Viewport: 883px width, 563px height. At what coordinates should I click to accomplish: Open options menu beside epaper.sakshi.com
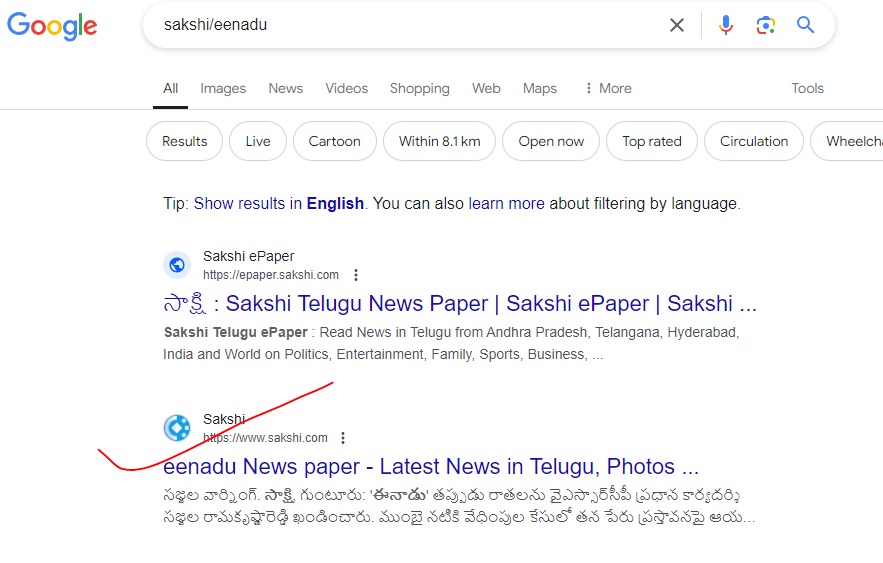tap(356, 275)
